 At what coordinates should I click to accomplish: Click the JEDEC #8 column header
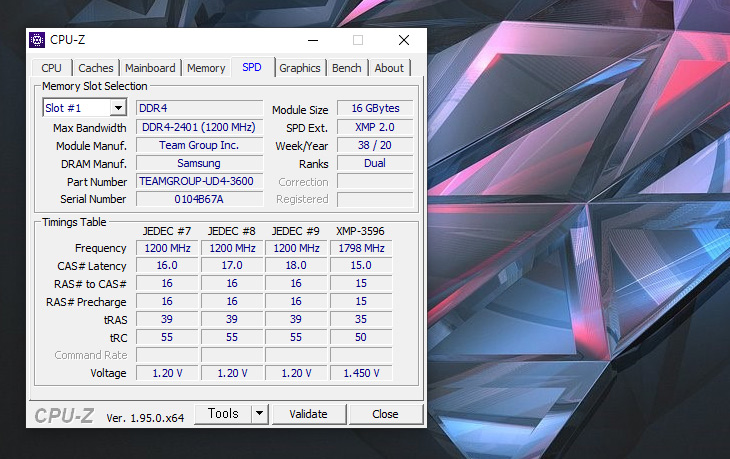(231, 231)
